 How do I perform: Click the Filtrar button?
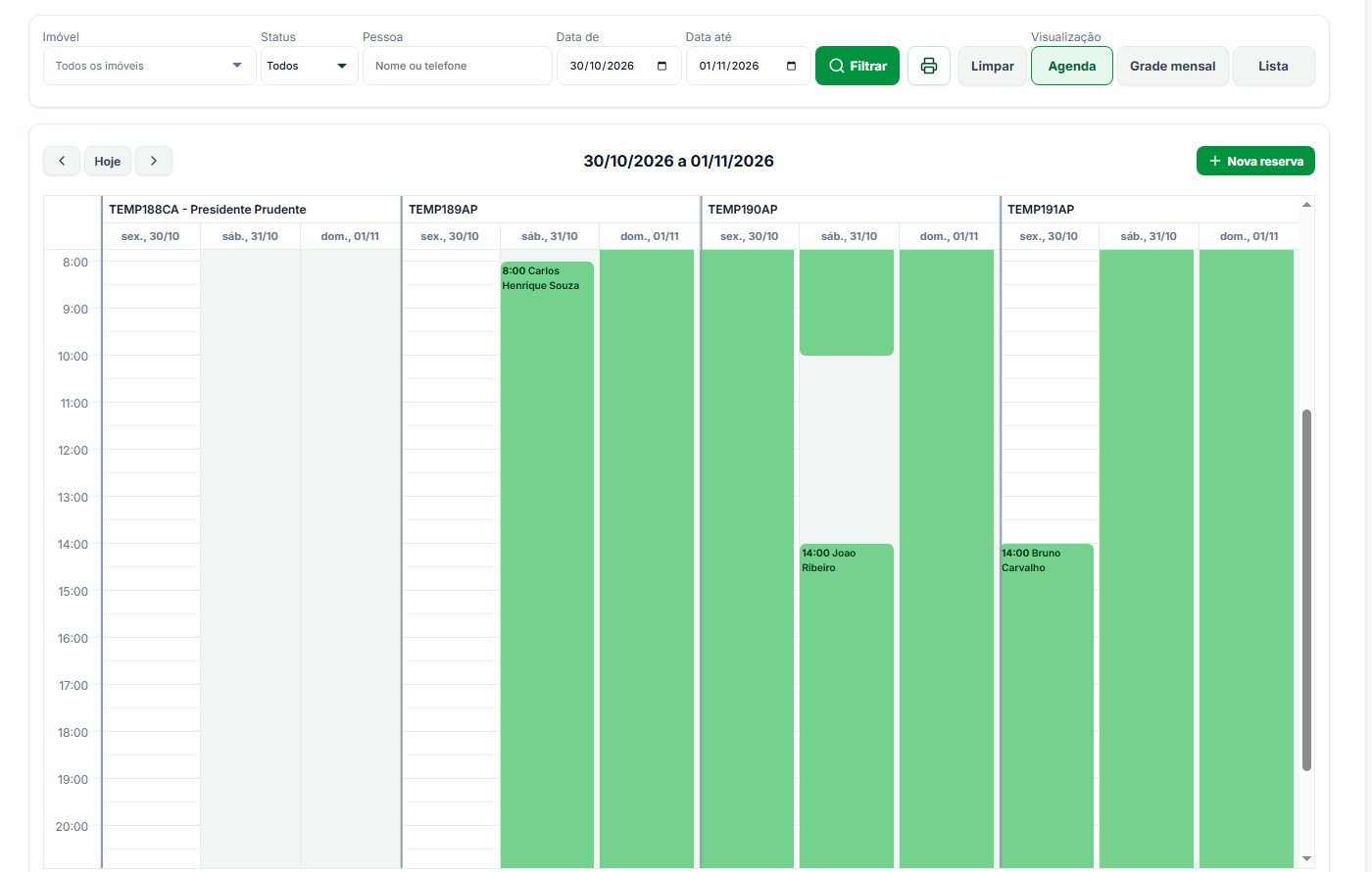point(857,66)
